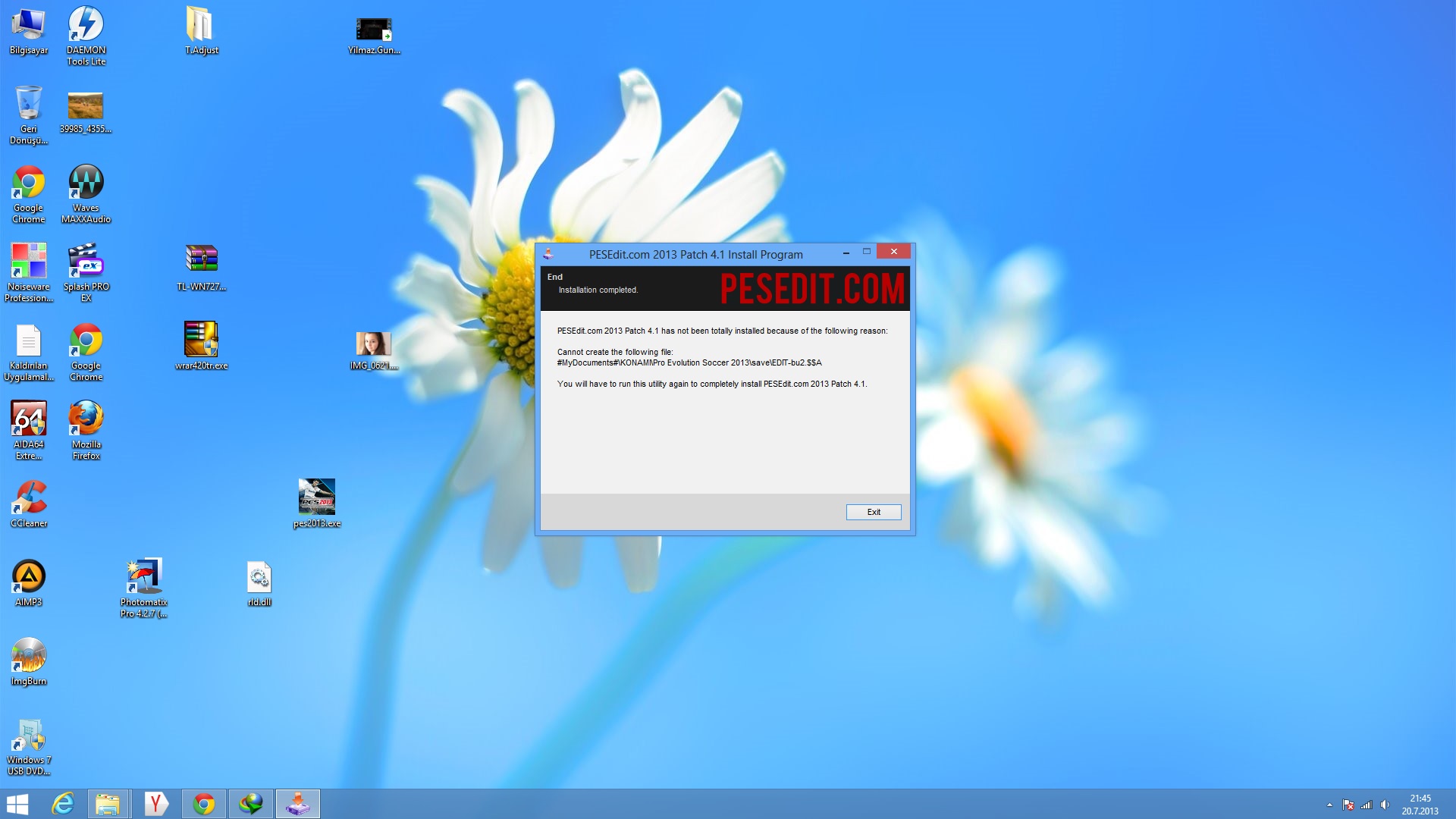This screenshot has height=819, width=1456.
Task: Select rld.dll file icon
Action: (x=259, y=583)
